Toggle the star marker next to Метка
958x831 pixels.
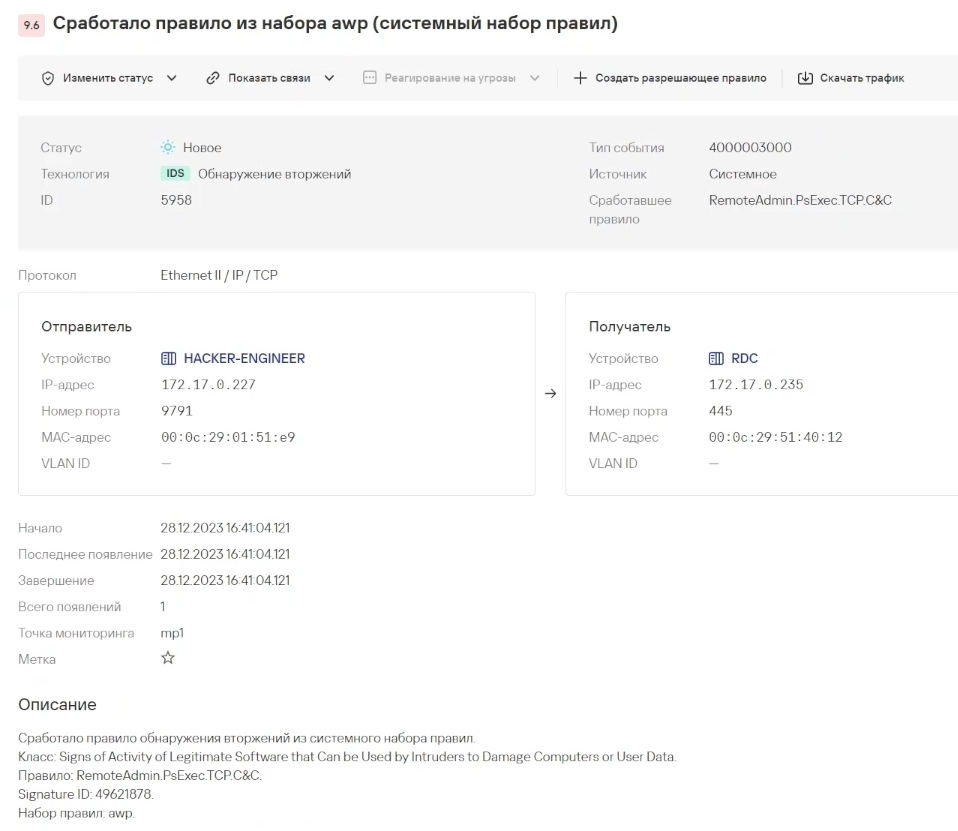pos(168,658)
